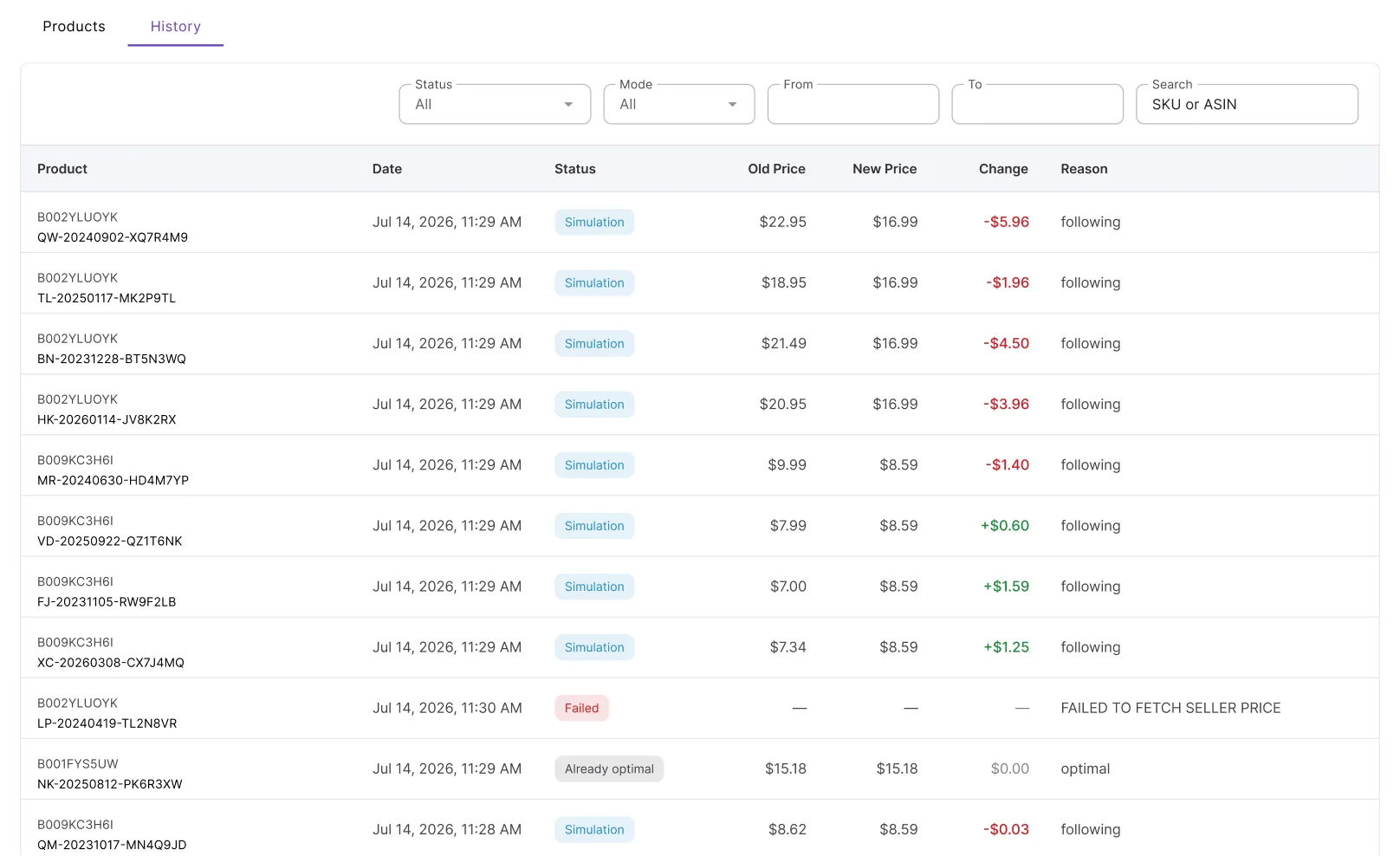The height and width of the screenshot is (856, 1400).
Task: Click the -$4.50 change value
Action: point(1006,343)
